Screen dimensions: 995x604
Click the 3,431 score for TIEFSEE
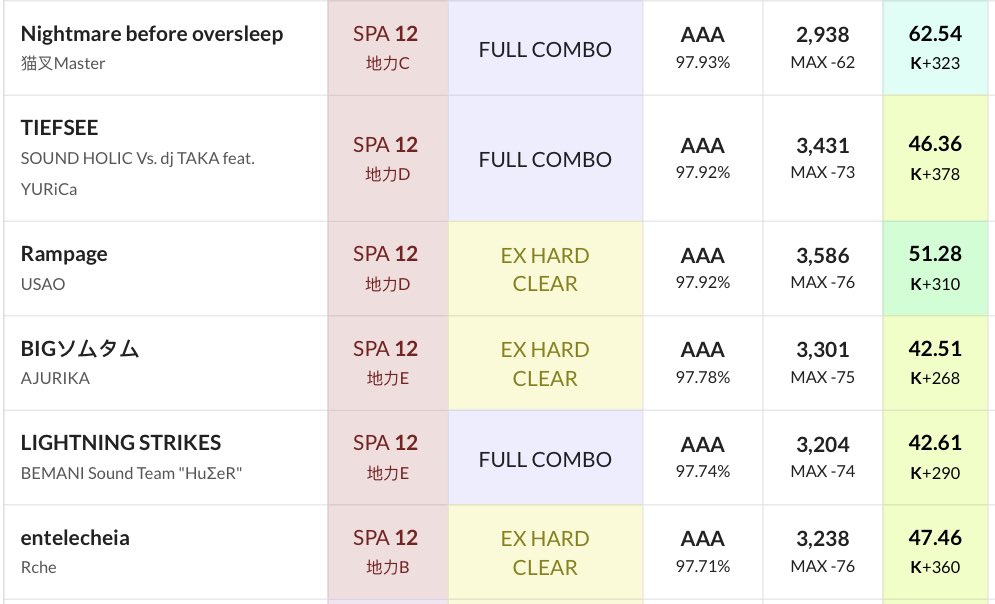coord(823,145)
